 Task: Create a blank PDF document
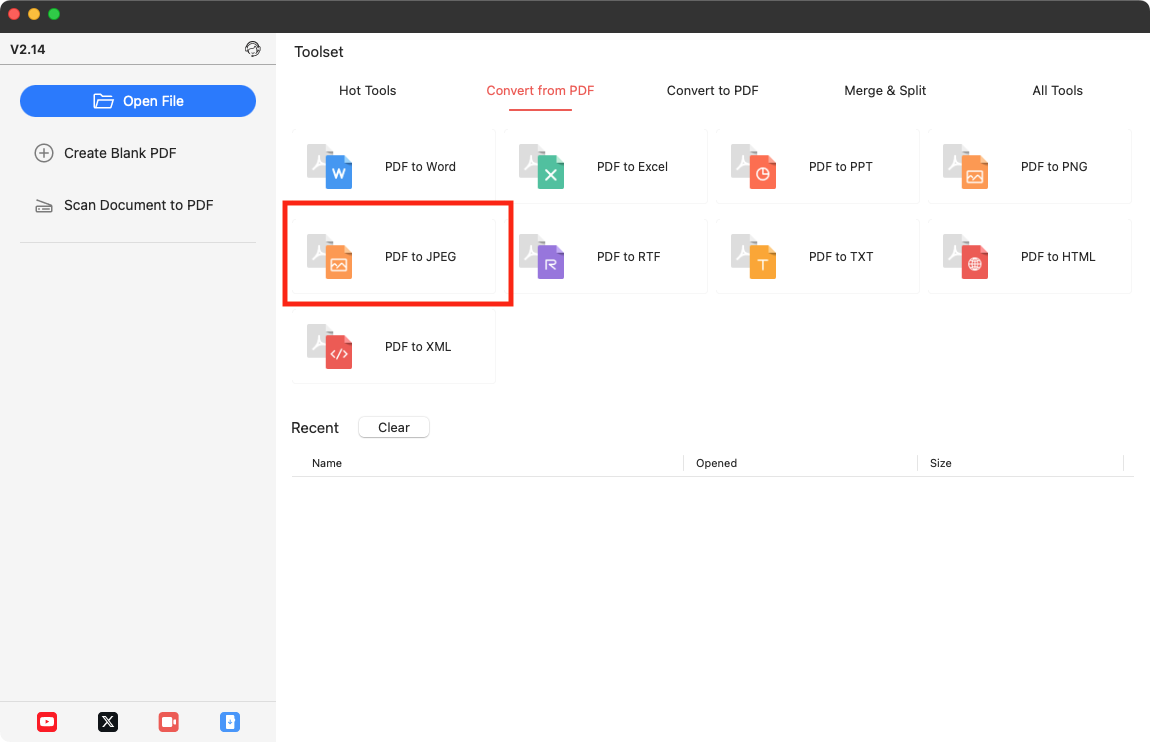point(119,153)
